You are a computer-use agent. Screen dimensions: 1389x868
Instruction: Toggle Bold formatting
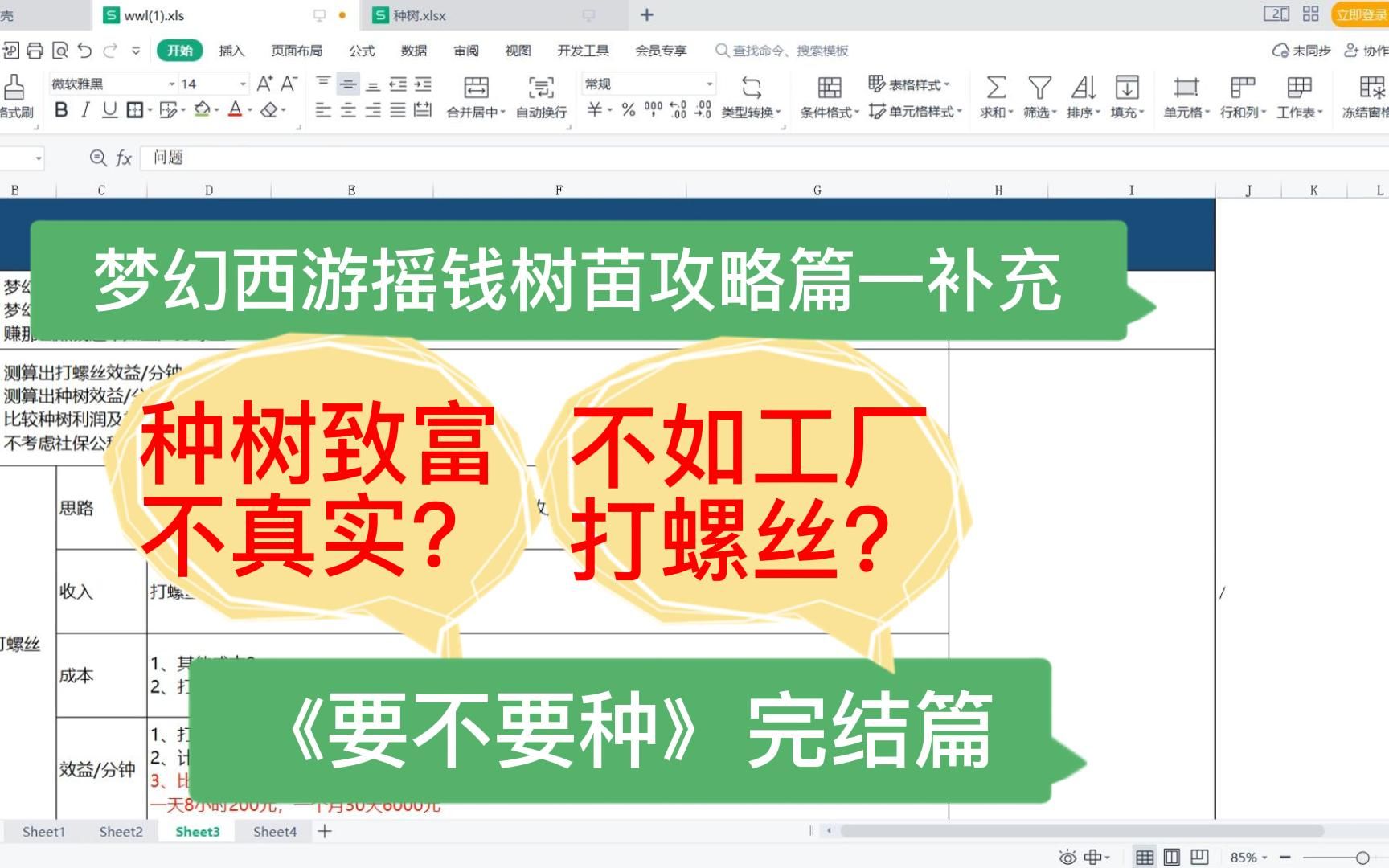61,109
